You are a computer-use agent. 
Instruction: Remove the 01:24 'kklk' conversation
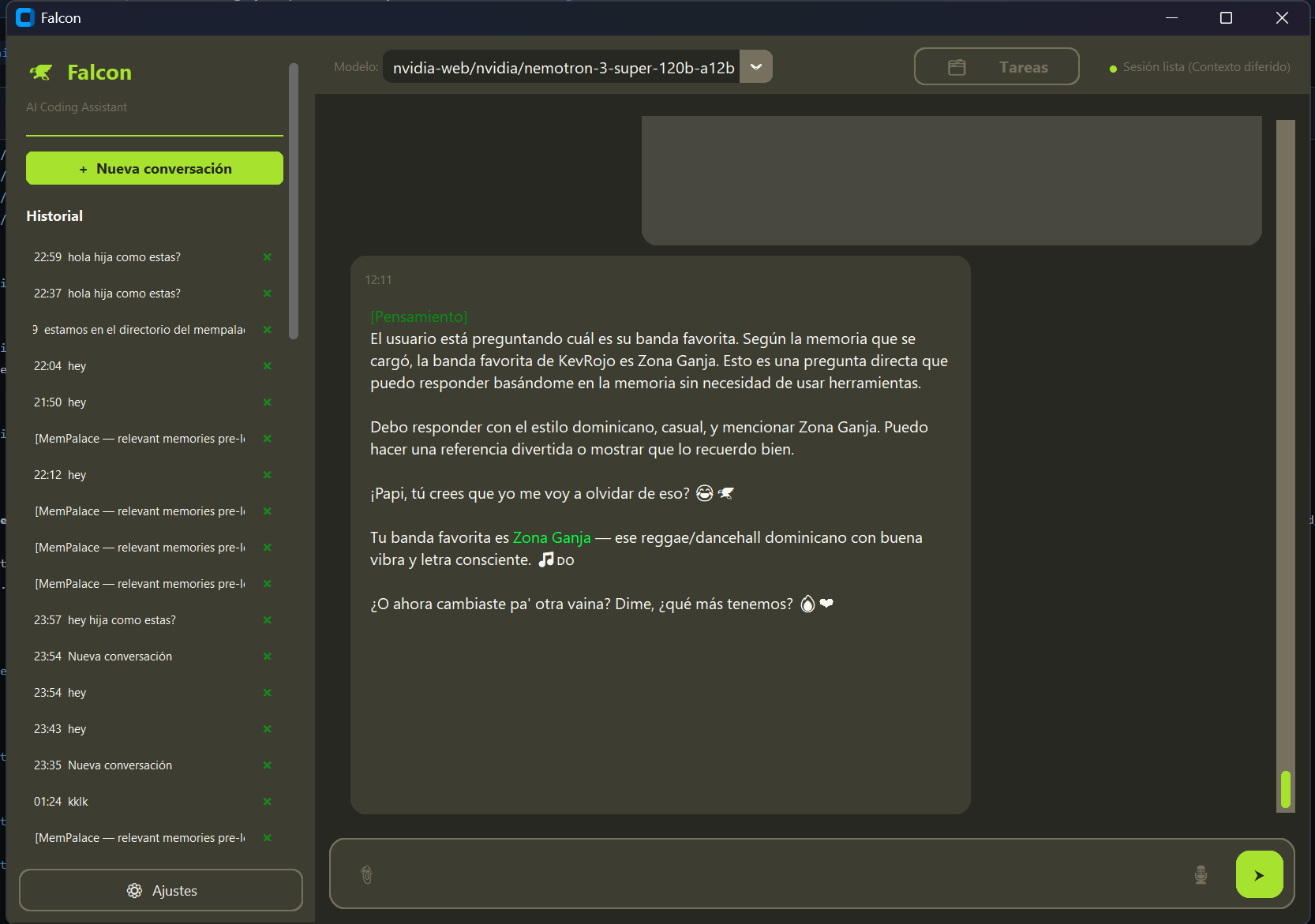(268, 802)
